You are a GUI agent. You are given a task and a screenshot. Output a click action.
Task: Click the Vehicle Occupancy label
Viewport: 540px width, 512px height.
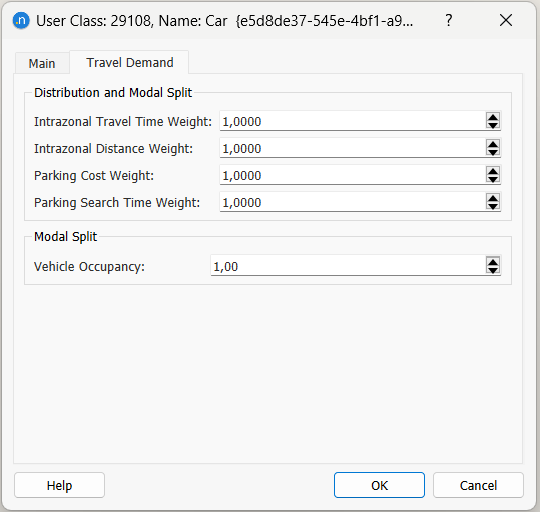point(89,267)
